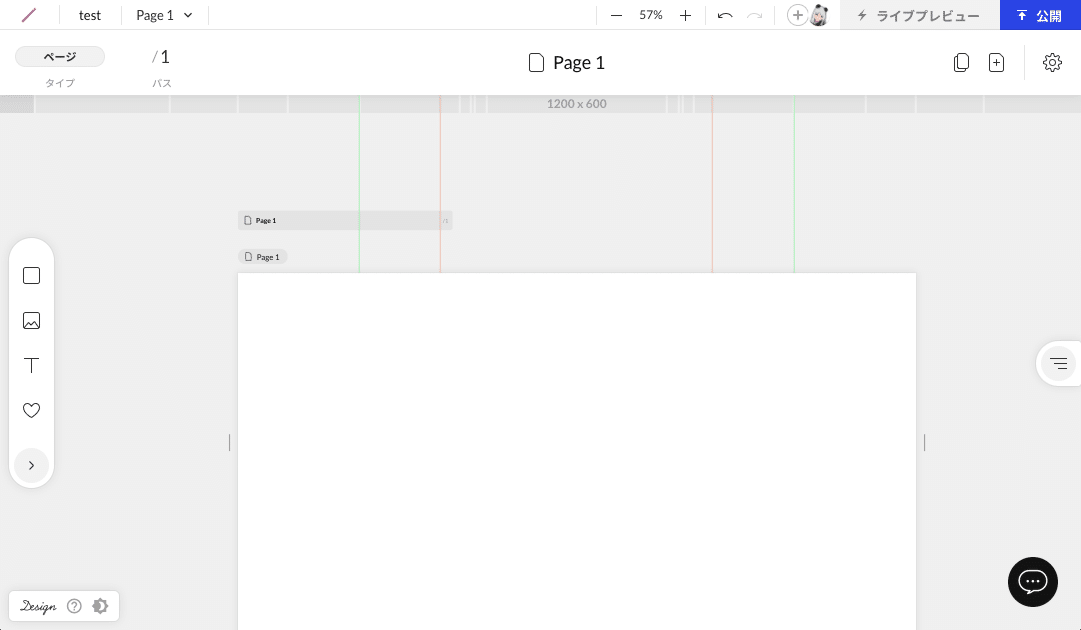1081x630 pixels.
Task: Select the Text tool
Action: [x=32, y=365]
